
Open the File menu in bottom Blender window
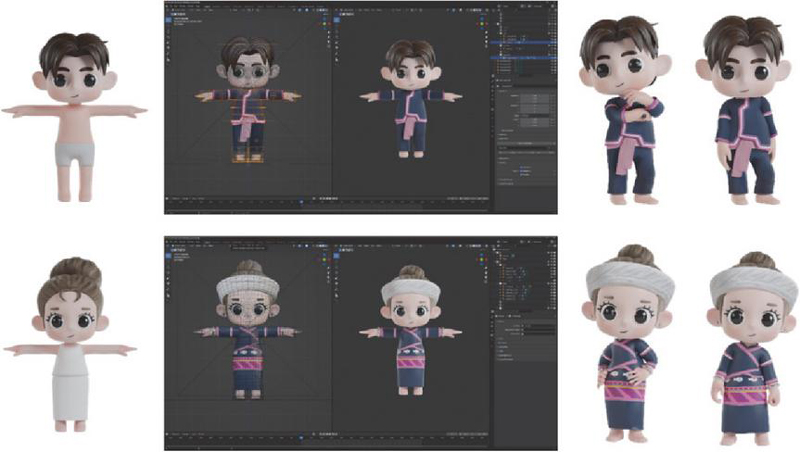tap(172, 240)
